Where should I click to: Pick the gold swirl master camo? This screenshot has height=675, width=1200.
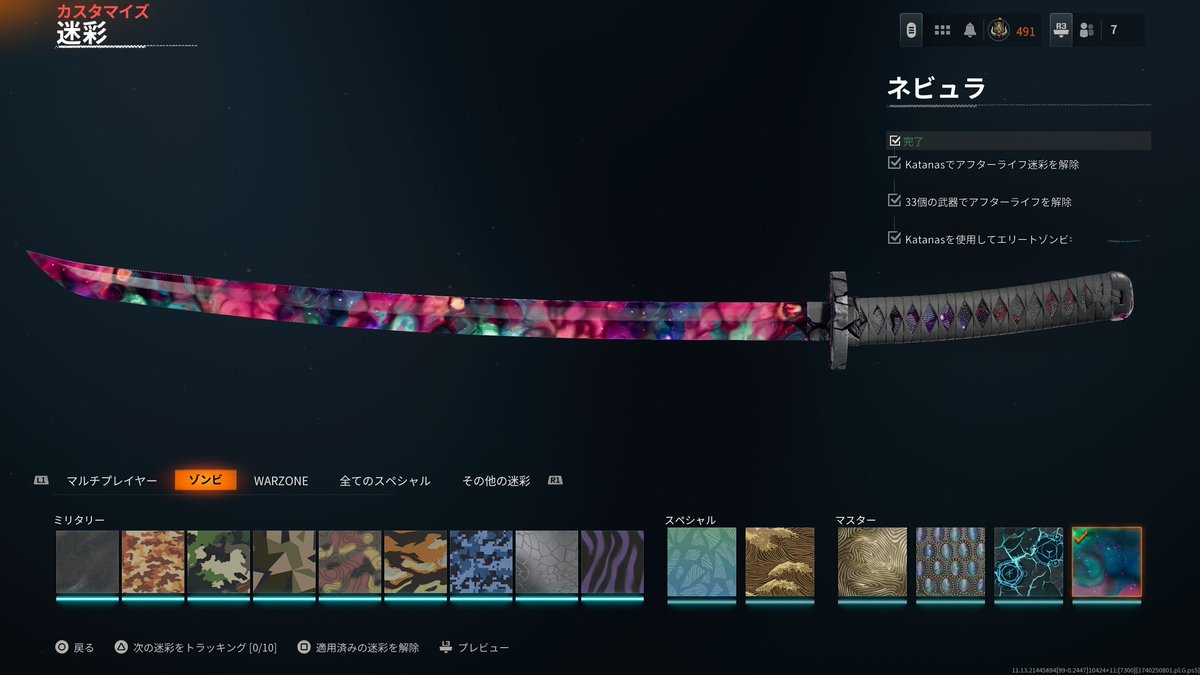(x=872, y=562)
